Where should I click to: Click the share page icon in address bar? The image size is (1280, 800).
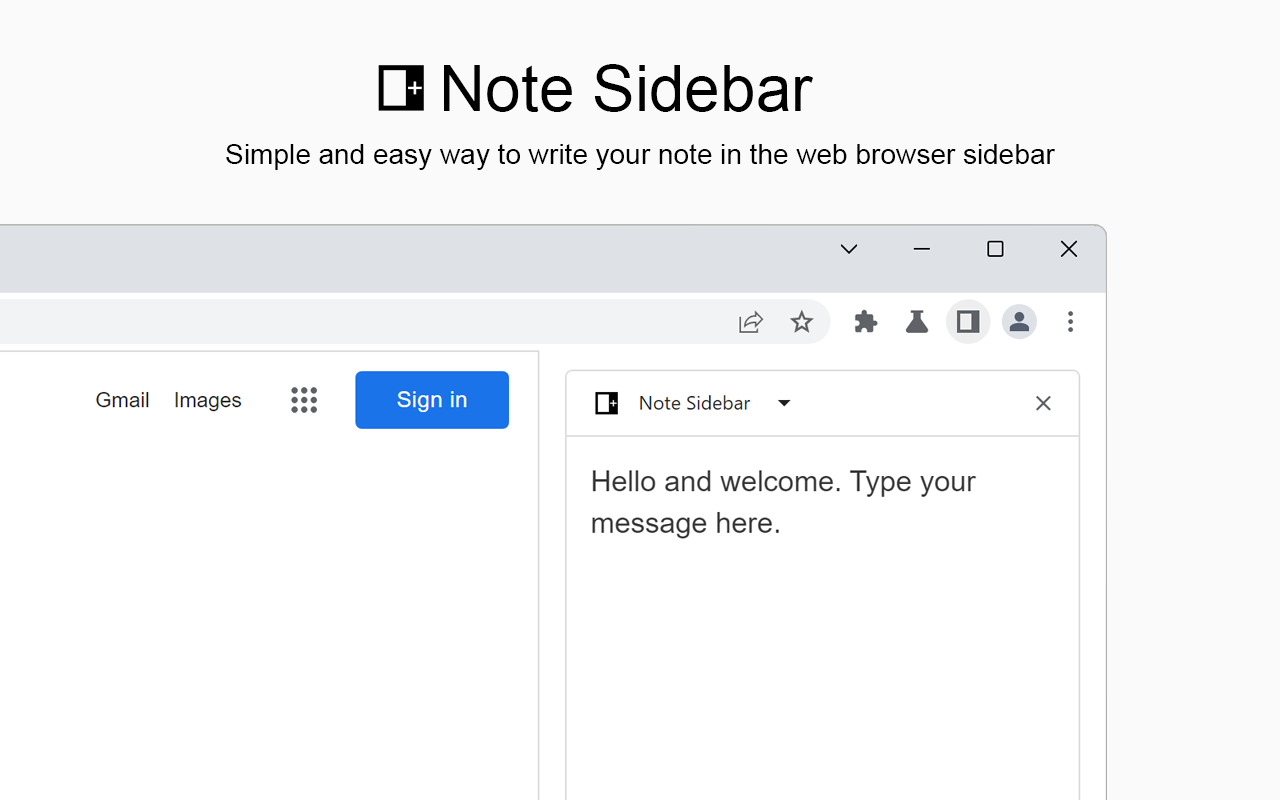coord(750,322)
